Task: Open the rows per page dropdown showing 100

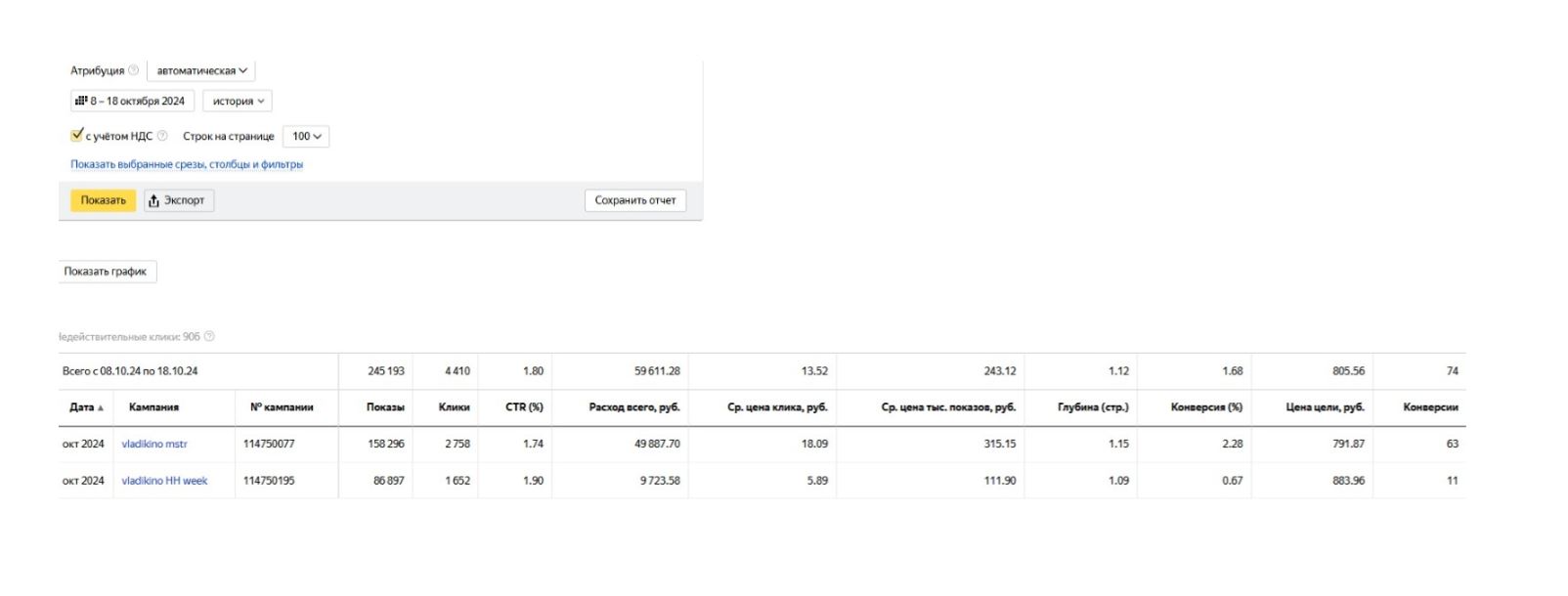Action: [306, 136]
